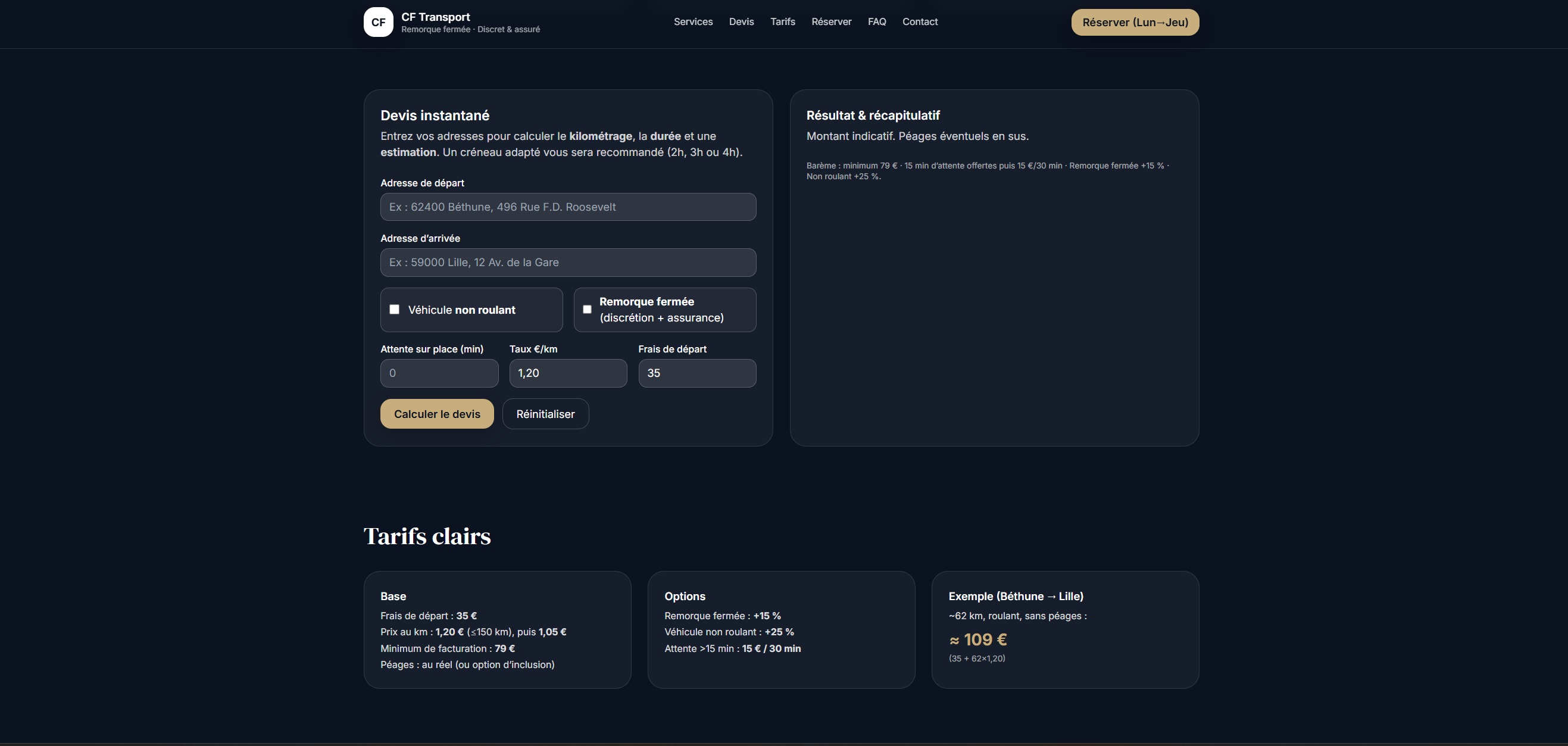Open the Tarifs navigation link
Image resolution: width=1568 pixels, height=746 pixels.
coord(782,22)
